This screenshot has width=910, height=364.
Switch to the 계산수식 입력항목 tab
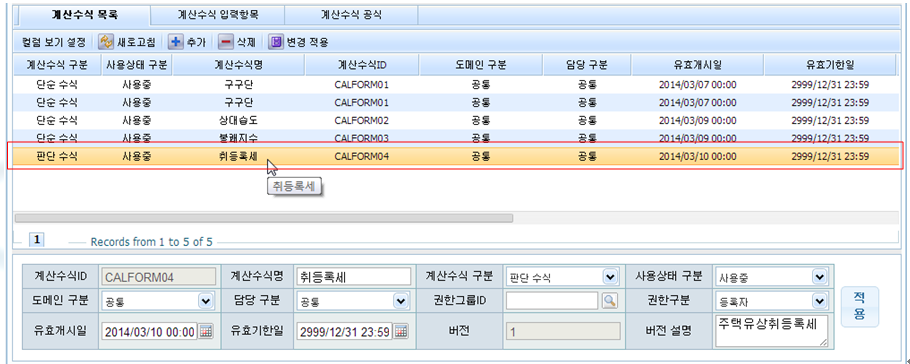217,15
